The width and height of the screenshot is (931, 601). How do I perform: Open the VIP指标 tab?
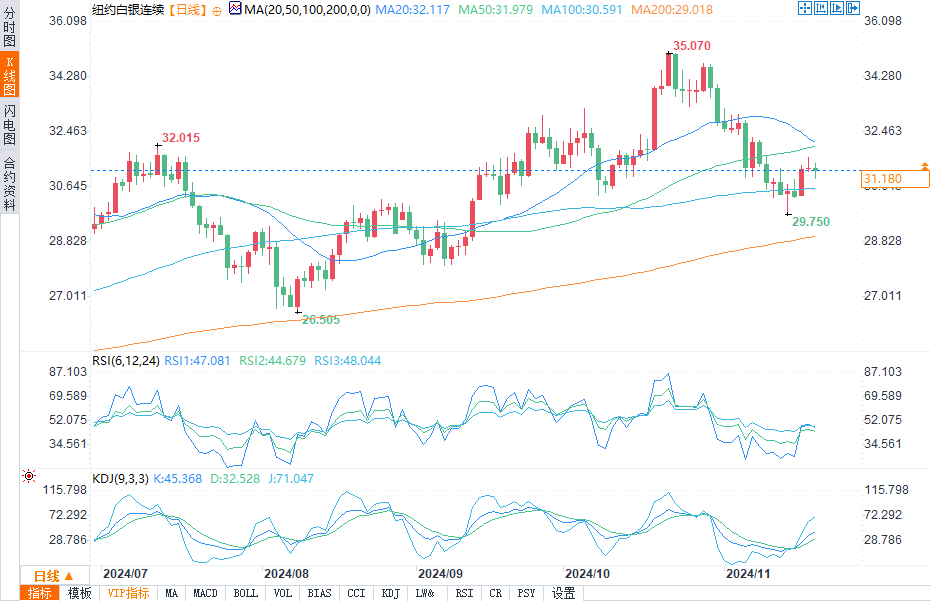[128, 593]
